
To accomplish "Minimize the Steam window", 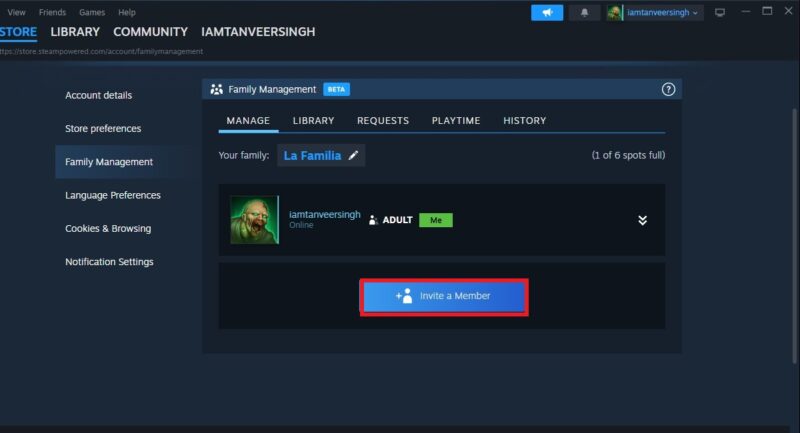I will [x=746, y=11].
